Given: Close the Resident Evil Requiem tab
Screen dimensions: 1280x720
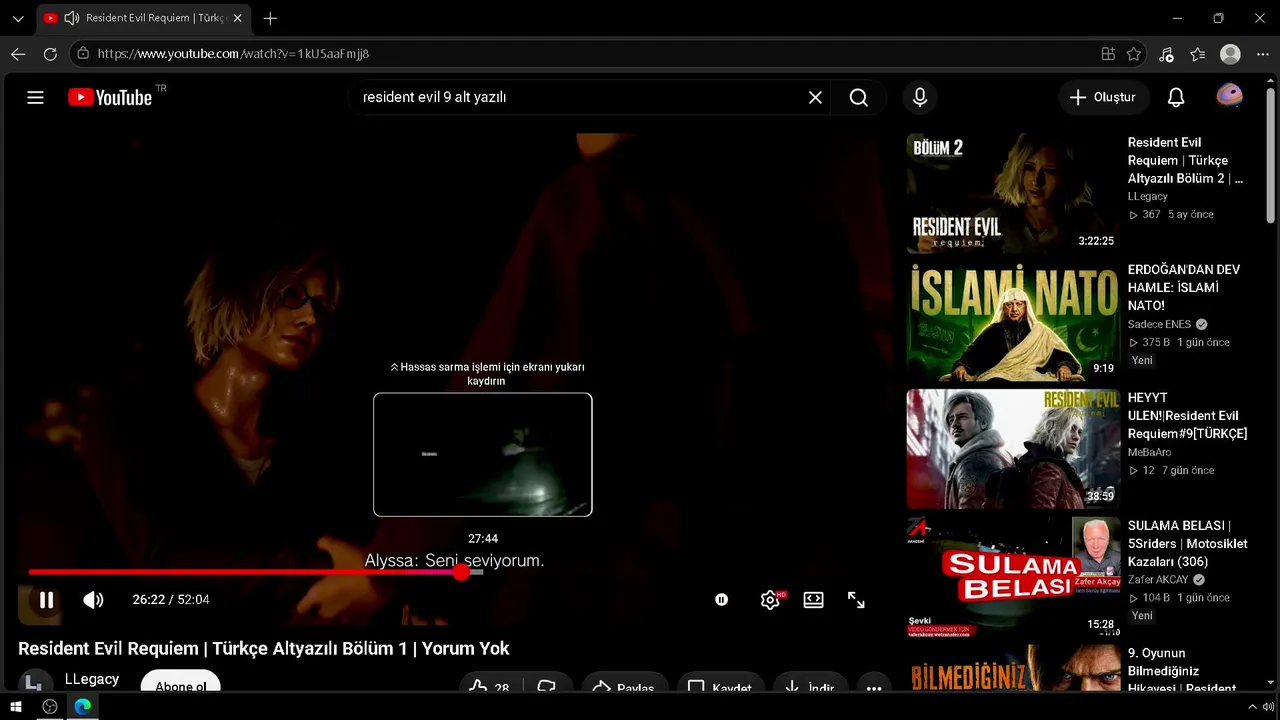Looking at the screenshot, I should 237,18.
